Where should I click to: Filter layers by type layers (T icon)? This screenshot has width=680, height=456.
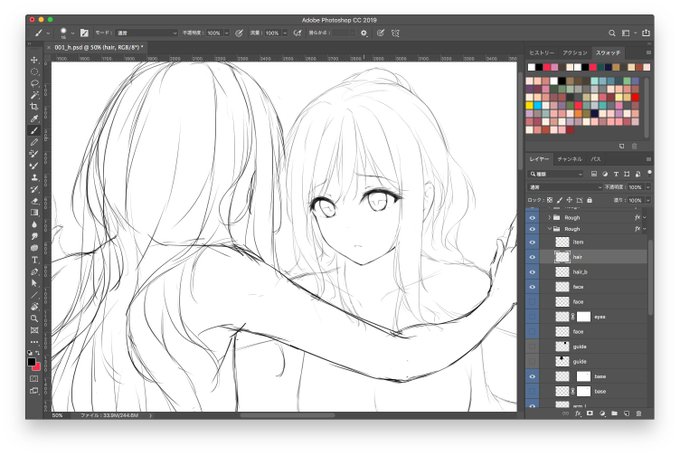click(616, 174)
